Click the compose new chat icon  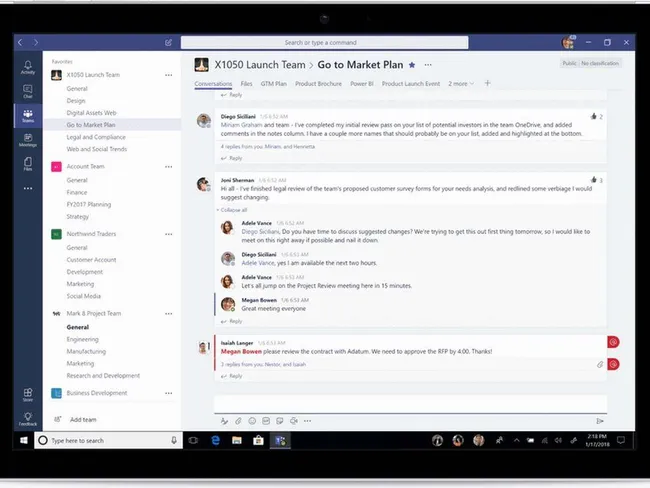tap(168, 43)
